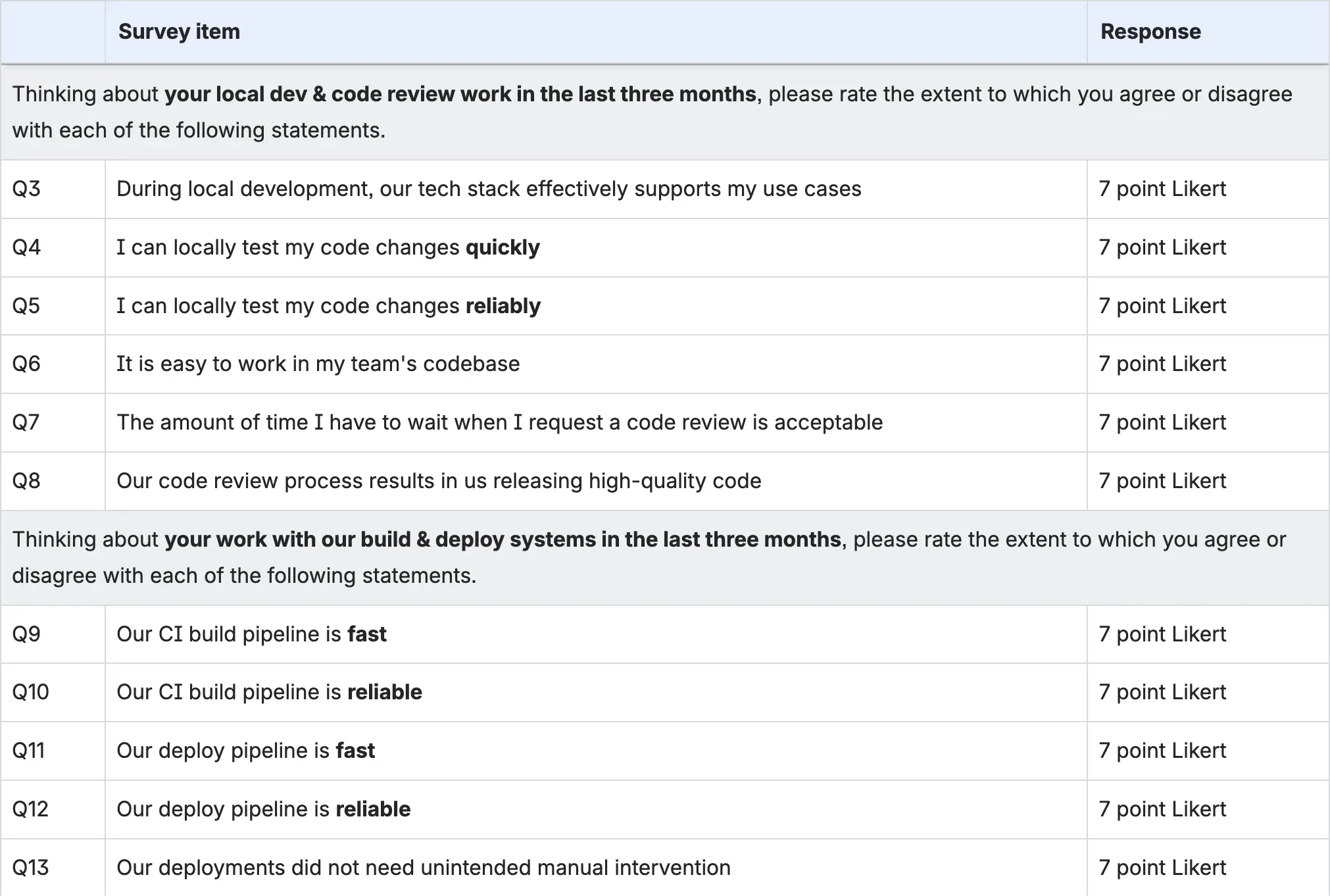
Task: Select "I can locally test my code changes reliably"
Action: pos(328,306)
